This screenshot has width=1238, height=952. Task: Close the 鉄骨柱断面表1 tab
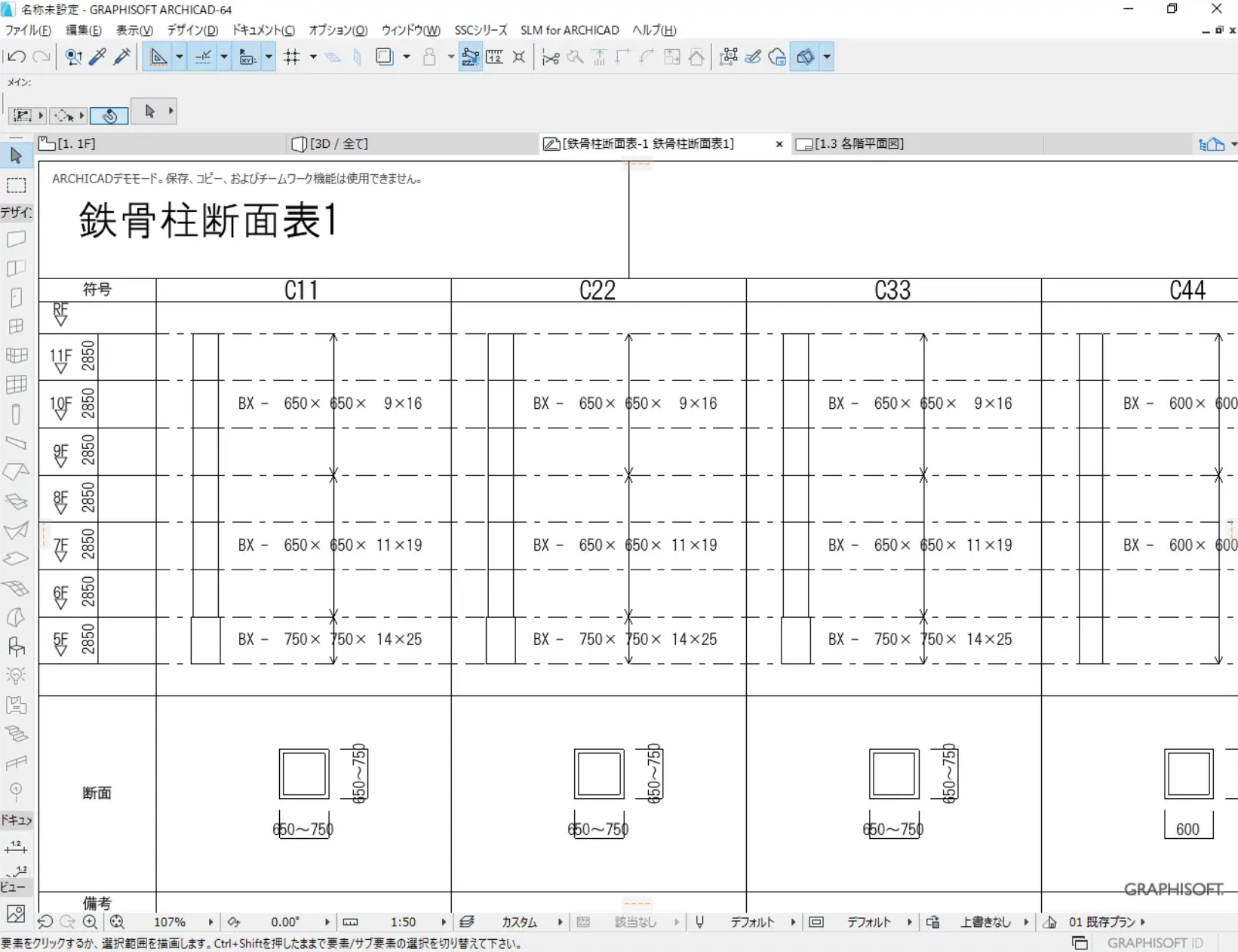point(779,144)
